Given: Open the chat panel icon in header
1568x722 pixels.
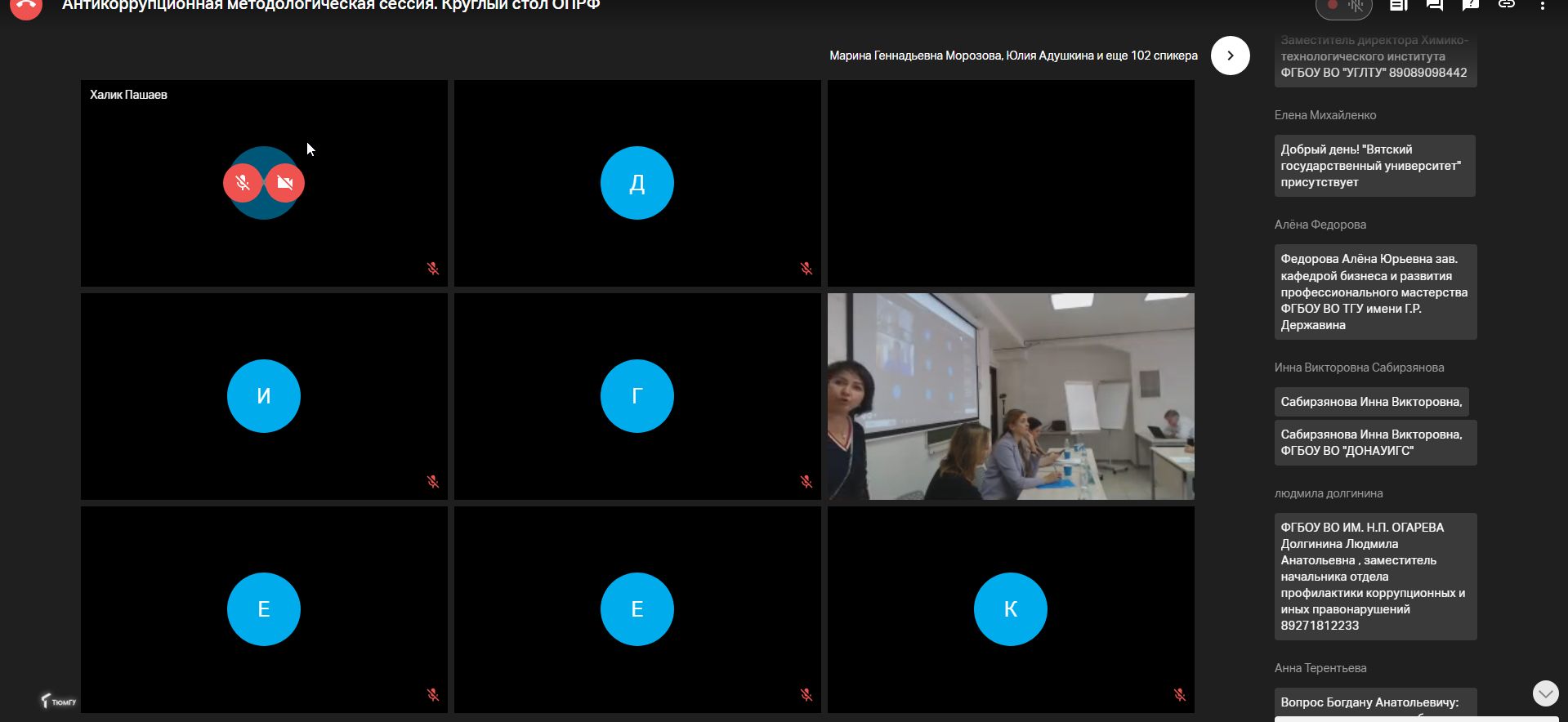Looking at the screenshot, I should point(1434,6).
